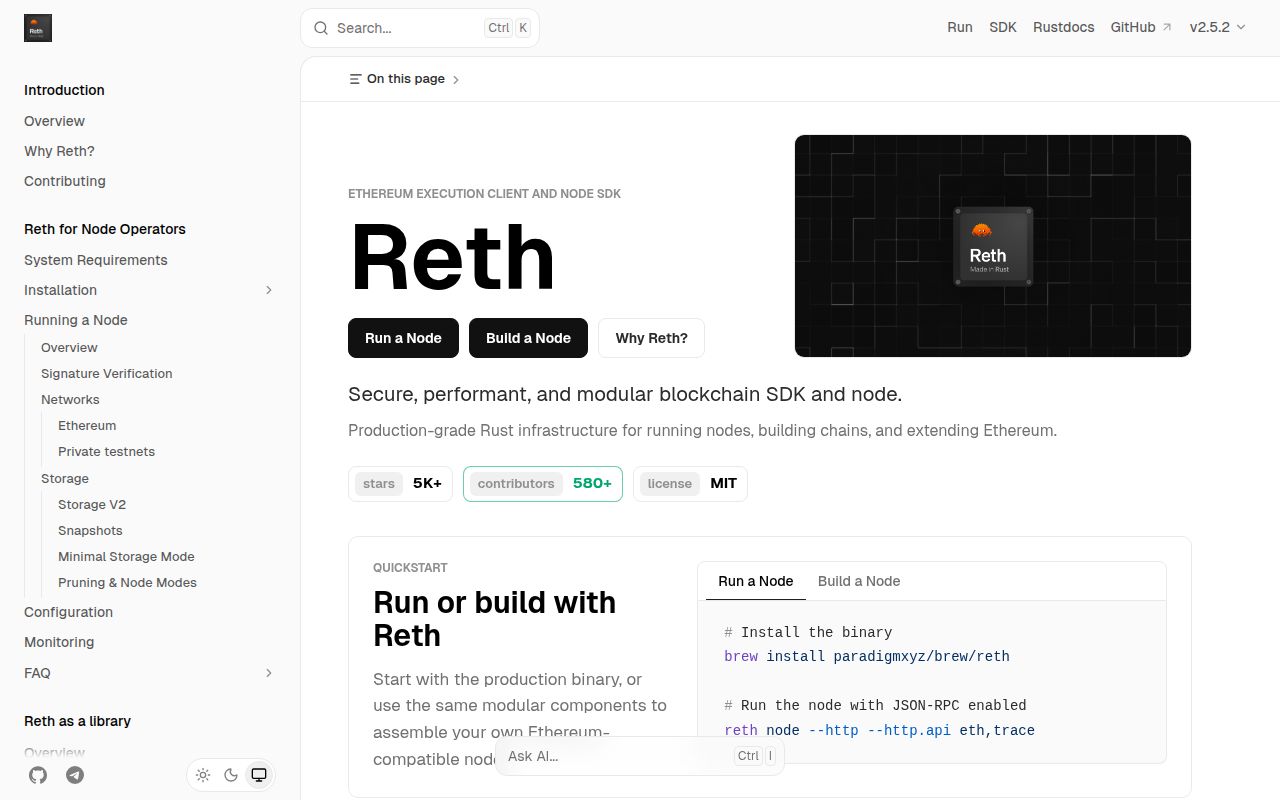This screenshot has height=800, width=1280.
Task: Open SDK in the top navigation
Action: pos(1003,27)
